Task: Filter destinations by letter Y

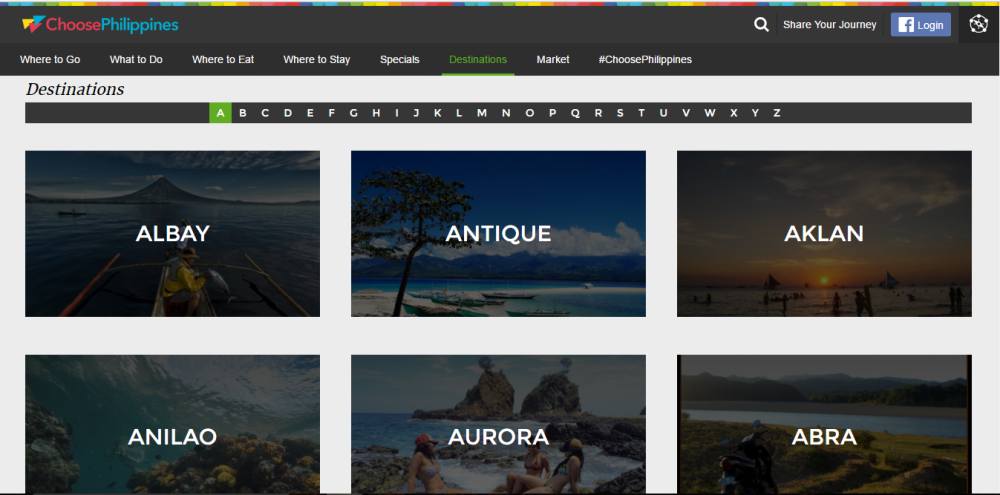Action: (755, 113)
